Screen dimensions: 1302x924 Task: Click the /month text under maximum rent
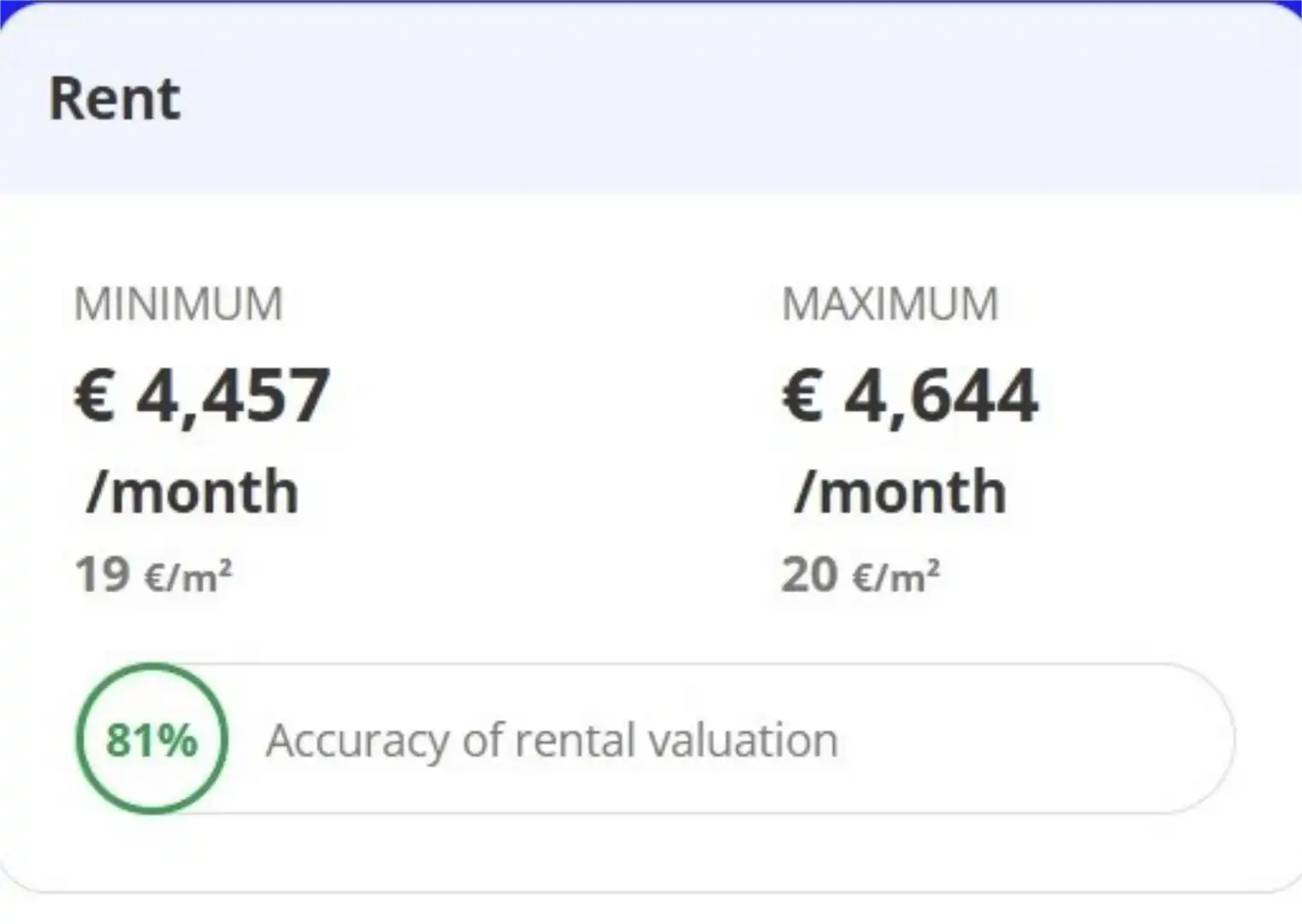coord(900,492)
